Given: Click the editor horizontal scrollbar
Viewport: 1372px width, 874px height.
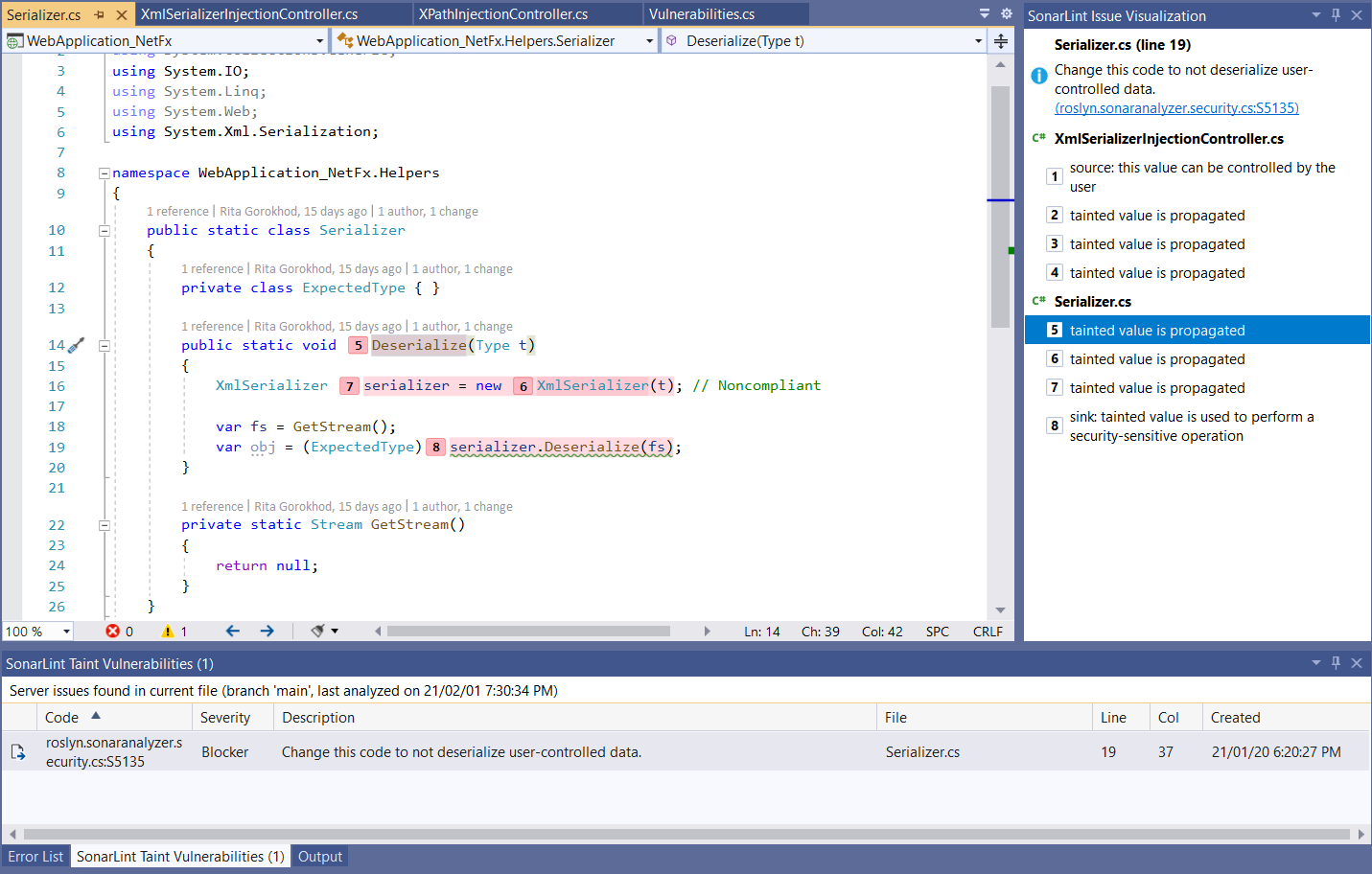Looking at the screenshot, I should tap(527, 631).
